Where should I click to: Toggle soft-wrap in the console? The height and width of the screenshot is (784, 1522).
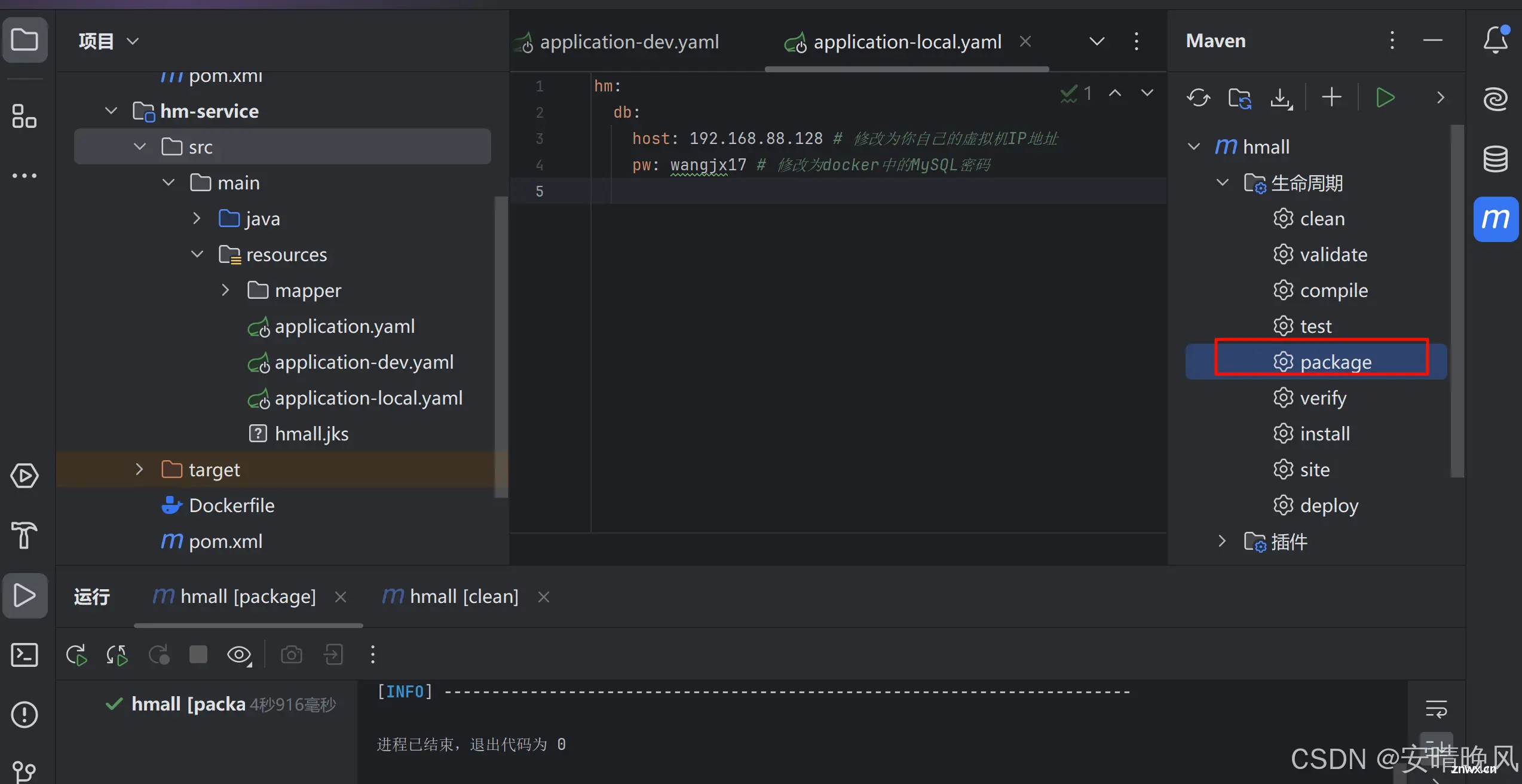1436,709
